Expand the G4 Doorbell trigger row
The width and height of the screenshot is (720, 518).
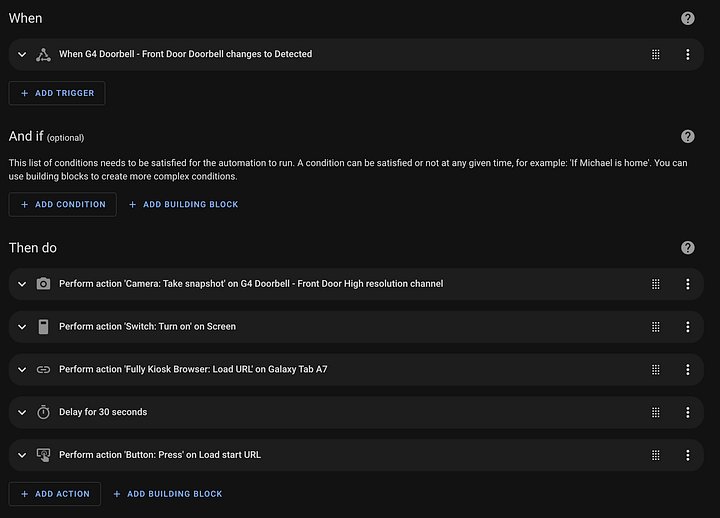pyautogui.click(x=22, y=55)
